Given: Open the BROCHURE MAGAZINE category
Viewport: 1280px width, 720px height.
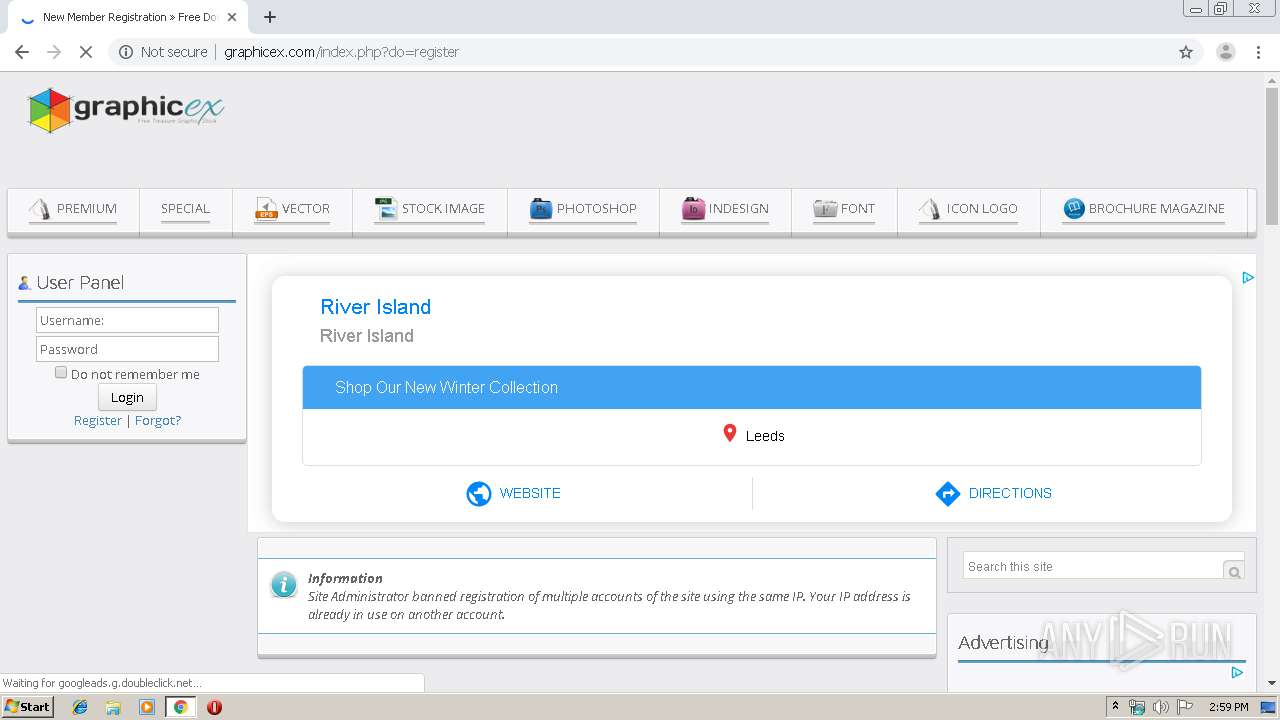Looking at the screenshot, I should [1144, 209].
